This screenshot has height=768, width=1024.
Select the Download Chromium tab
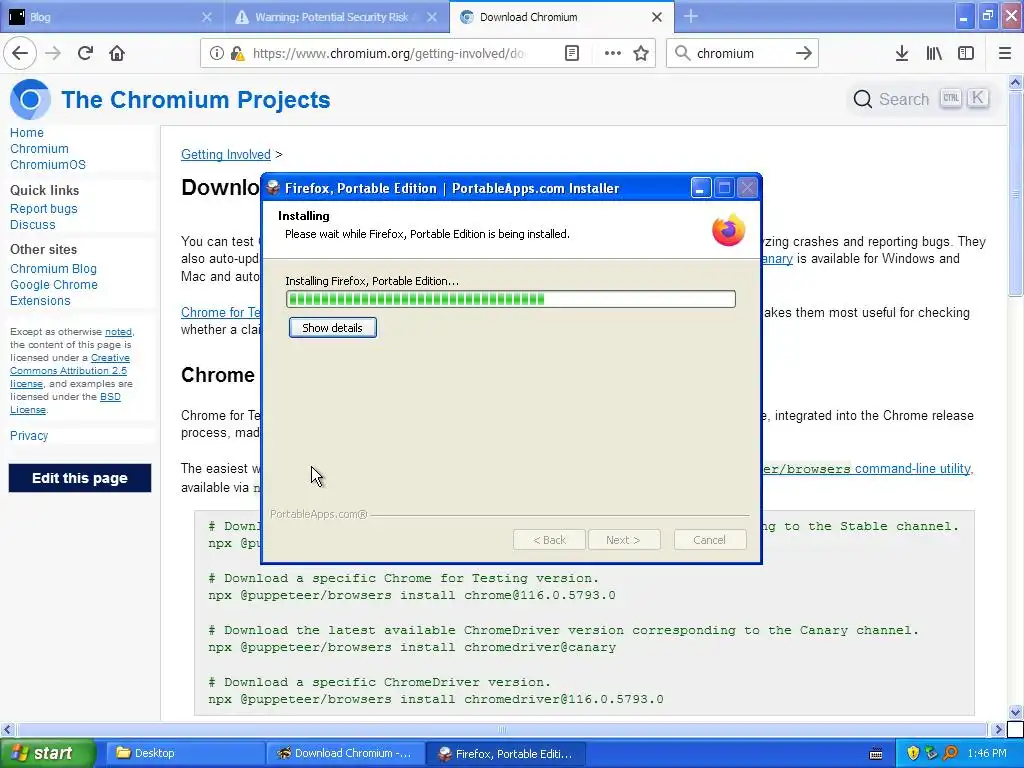562,17
